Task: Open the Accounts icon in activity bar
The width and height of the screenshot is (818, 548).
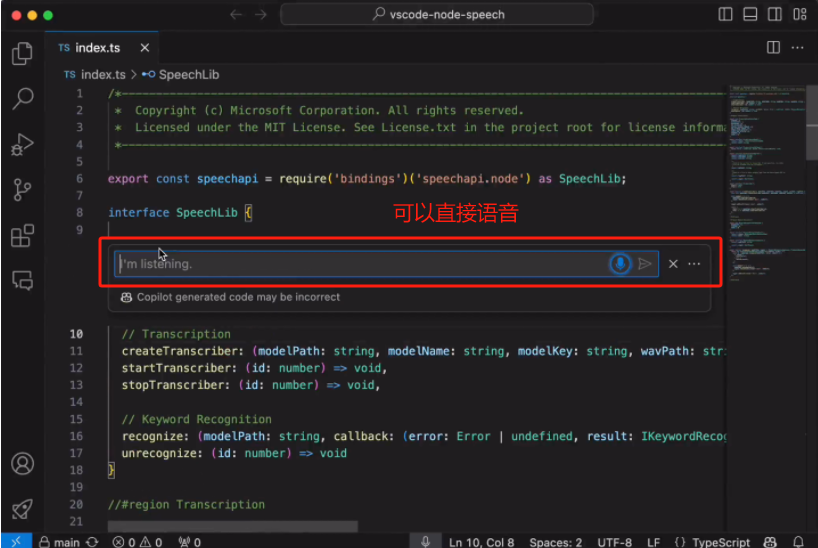Action: tap(21, 465)
